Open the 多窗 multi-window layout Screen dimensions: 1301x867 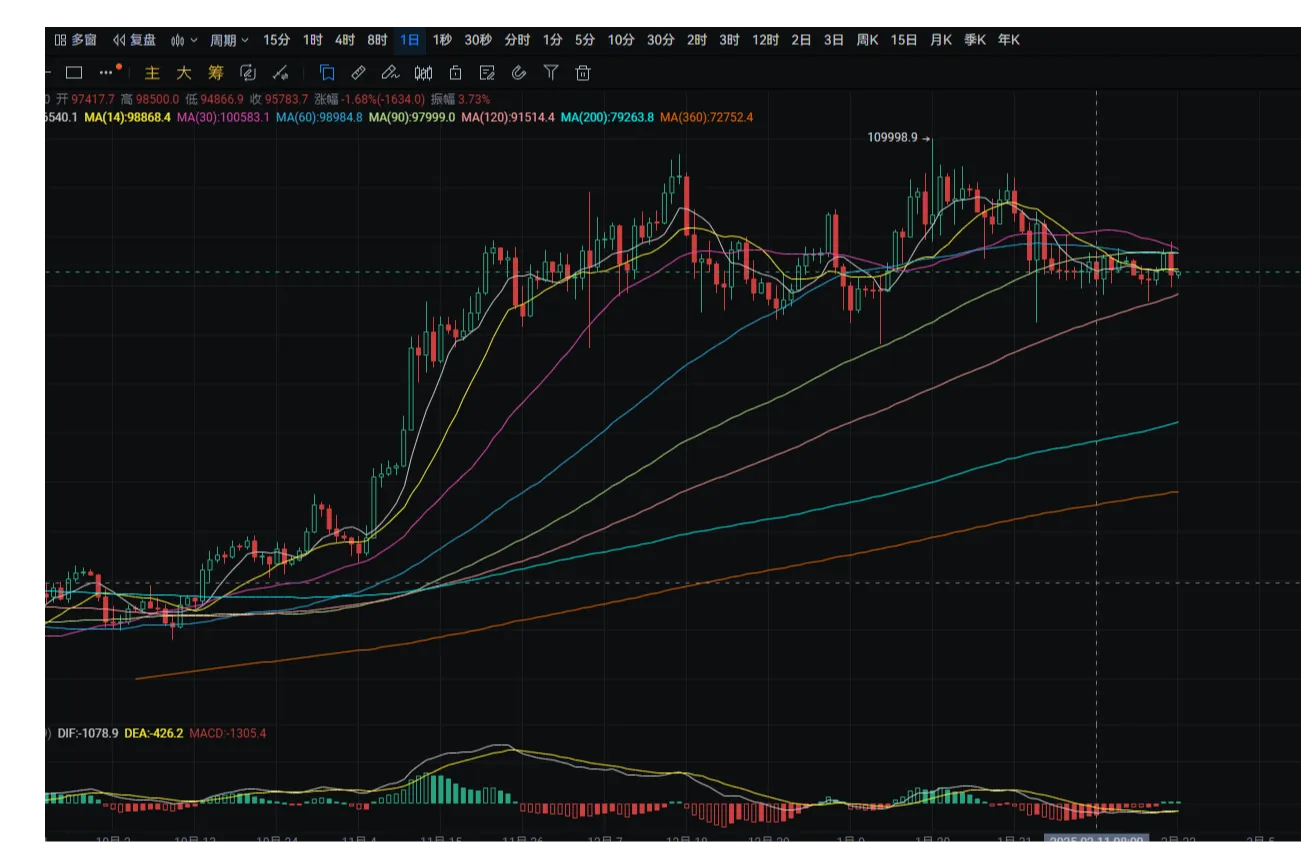(x=75, y=40)
